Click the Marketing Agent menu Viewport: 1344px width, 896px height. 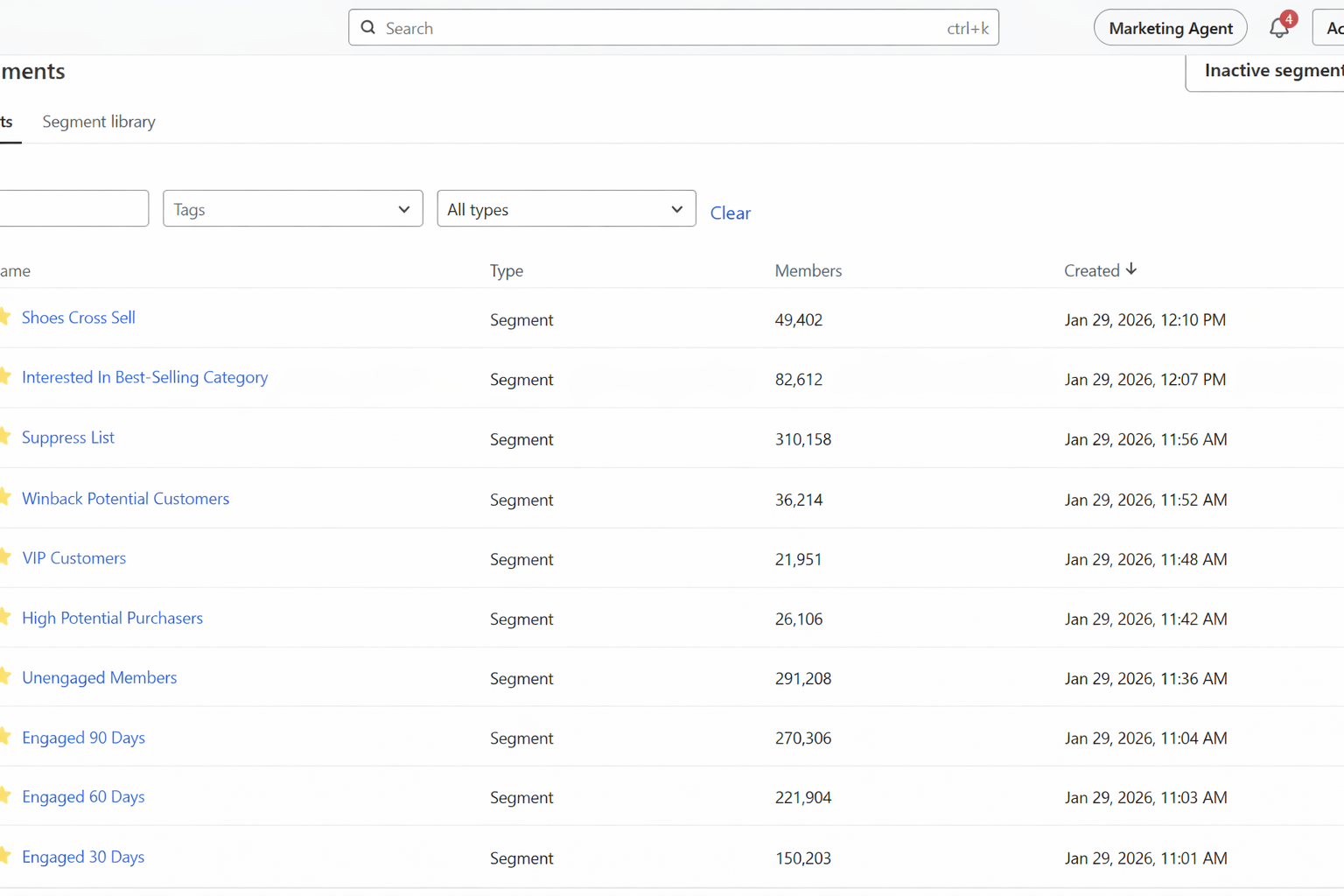click(1170, 27)
